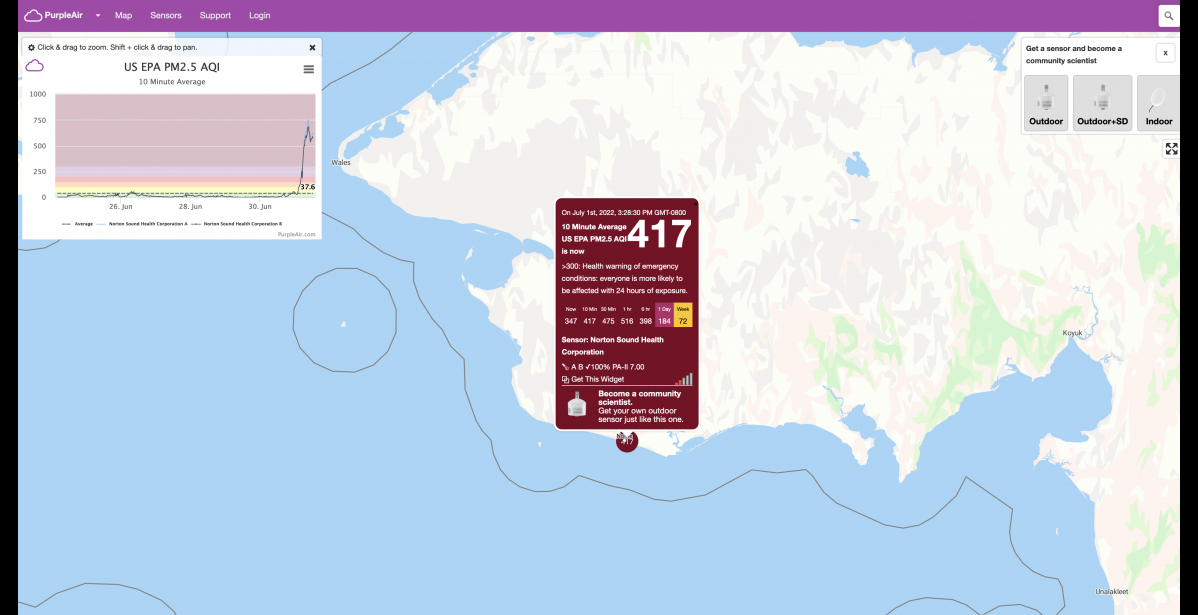Click the US EPA PM2.5 AQI chart title
This screenshot has height=615, width=1198.
point(172,67)
